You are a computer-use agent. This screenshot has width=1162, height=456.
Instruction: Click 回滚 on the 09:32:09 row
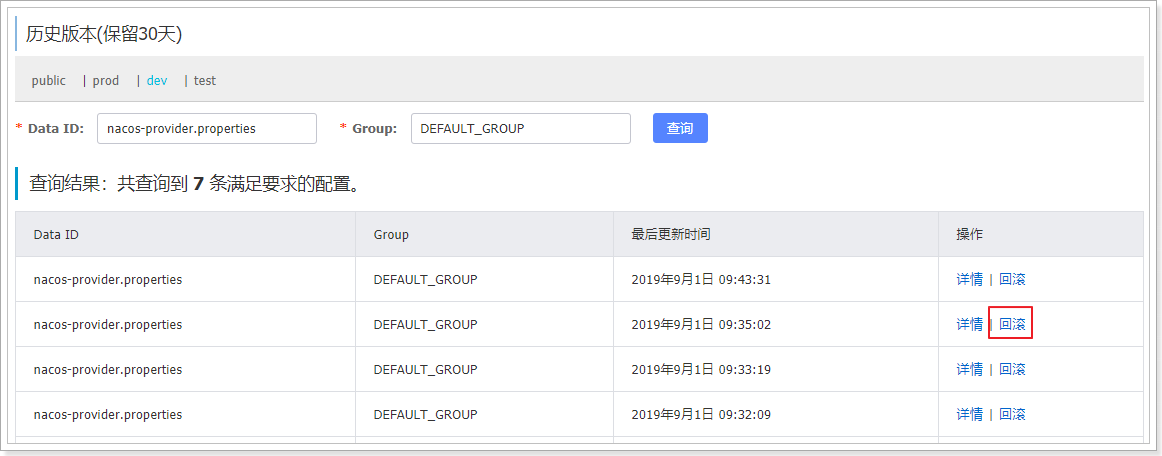click(x=1012, y=415)
